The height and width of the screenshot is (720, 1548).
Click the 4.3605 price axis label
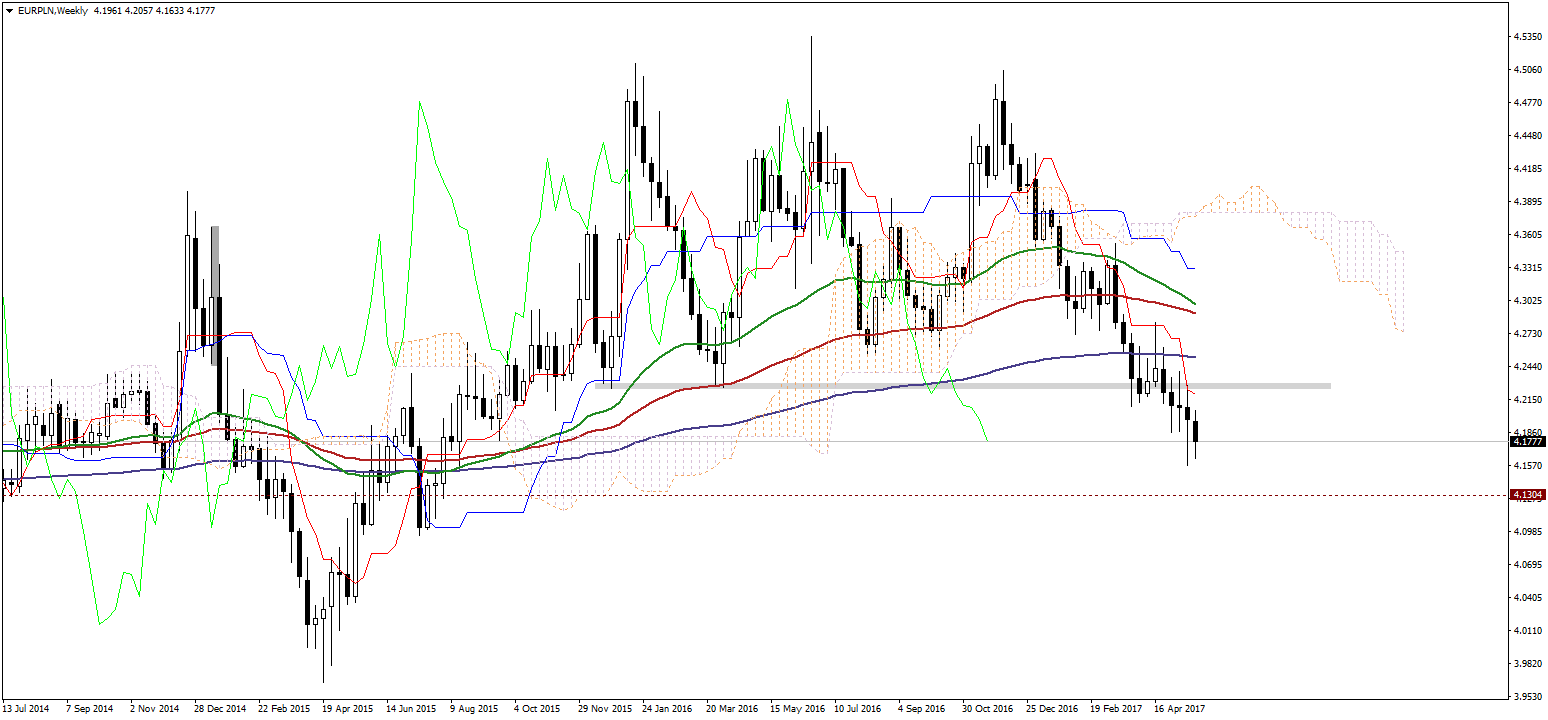(1527, 235)
